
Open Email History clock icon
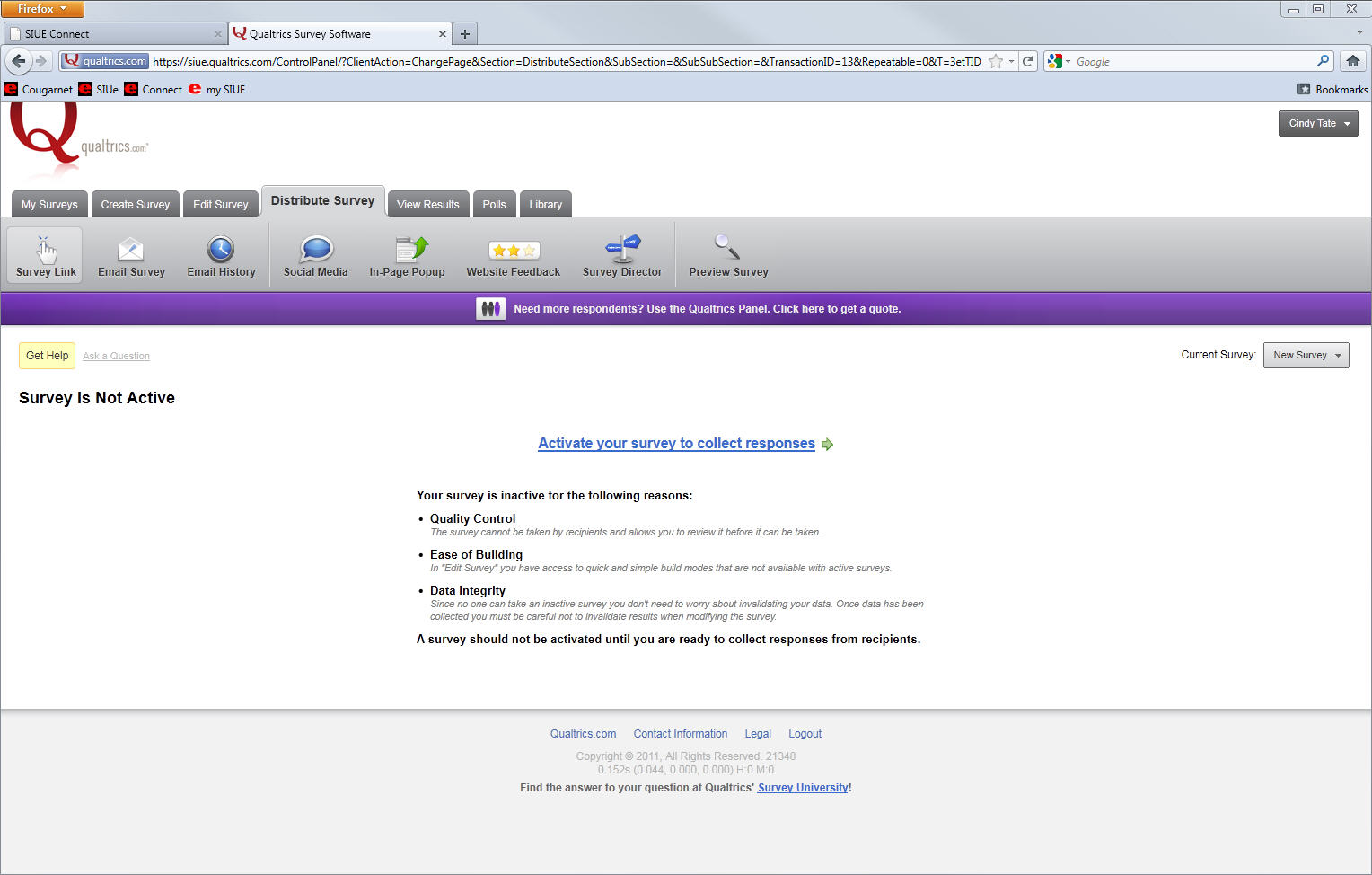tap(221, 249)
